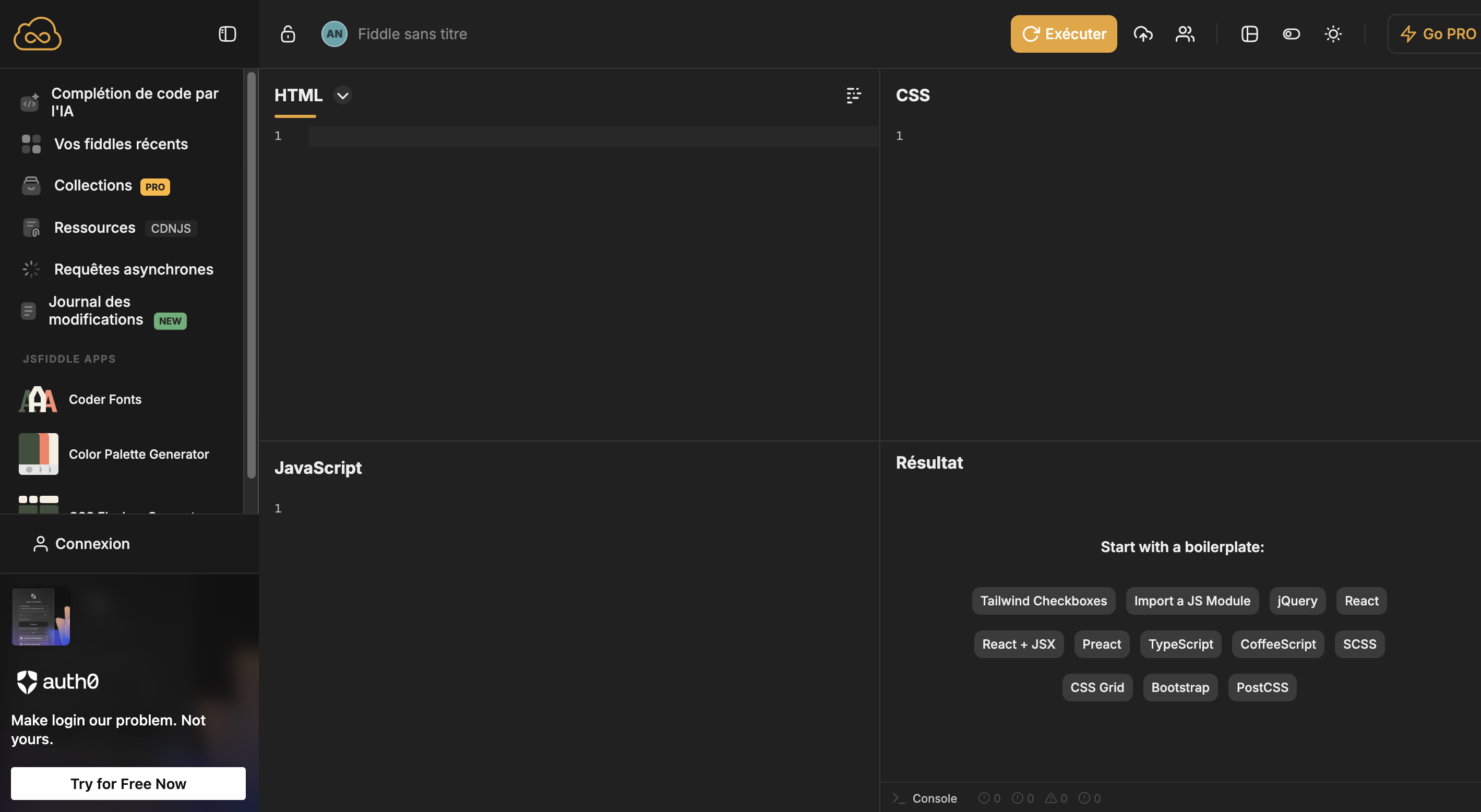
Task: Toggle the sidebar panel icon
Action: coord(227,34)
